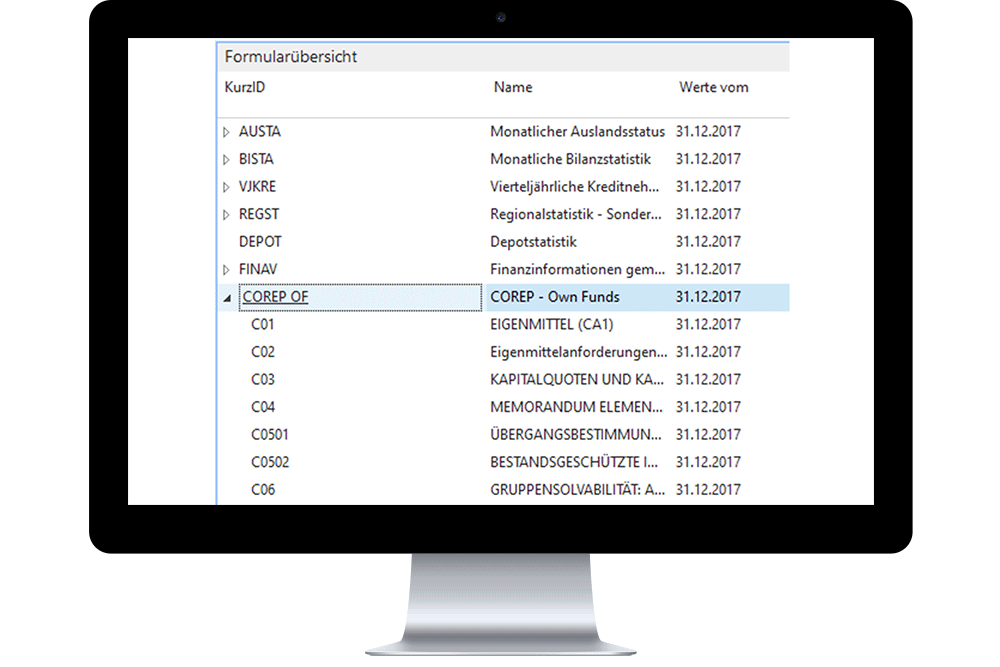Sort by the Werte vom column
The image size is (1000, 667).
[x=713, y=87]
